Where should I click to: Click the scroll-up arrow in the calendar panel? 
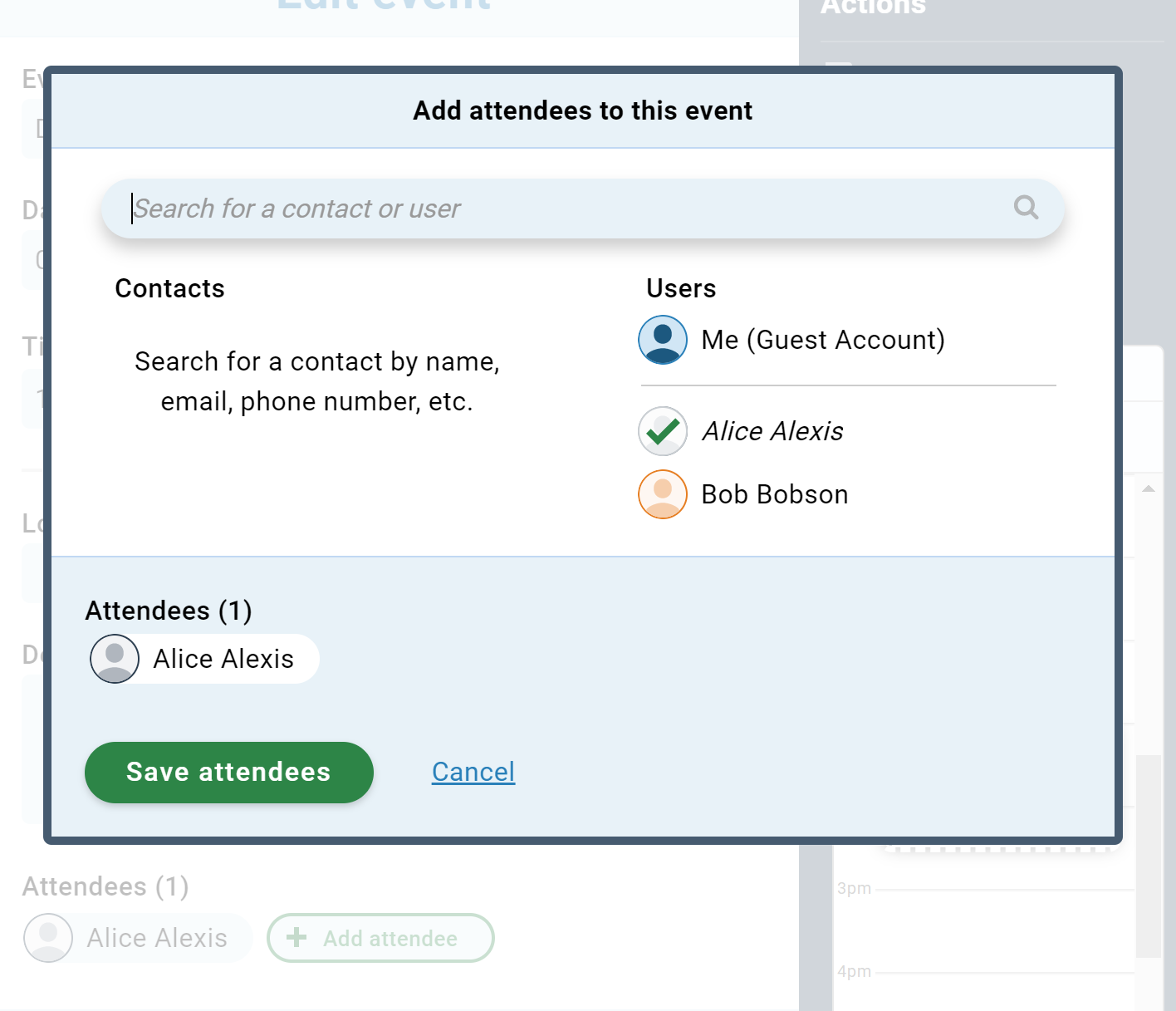coord(1149,488)
